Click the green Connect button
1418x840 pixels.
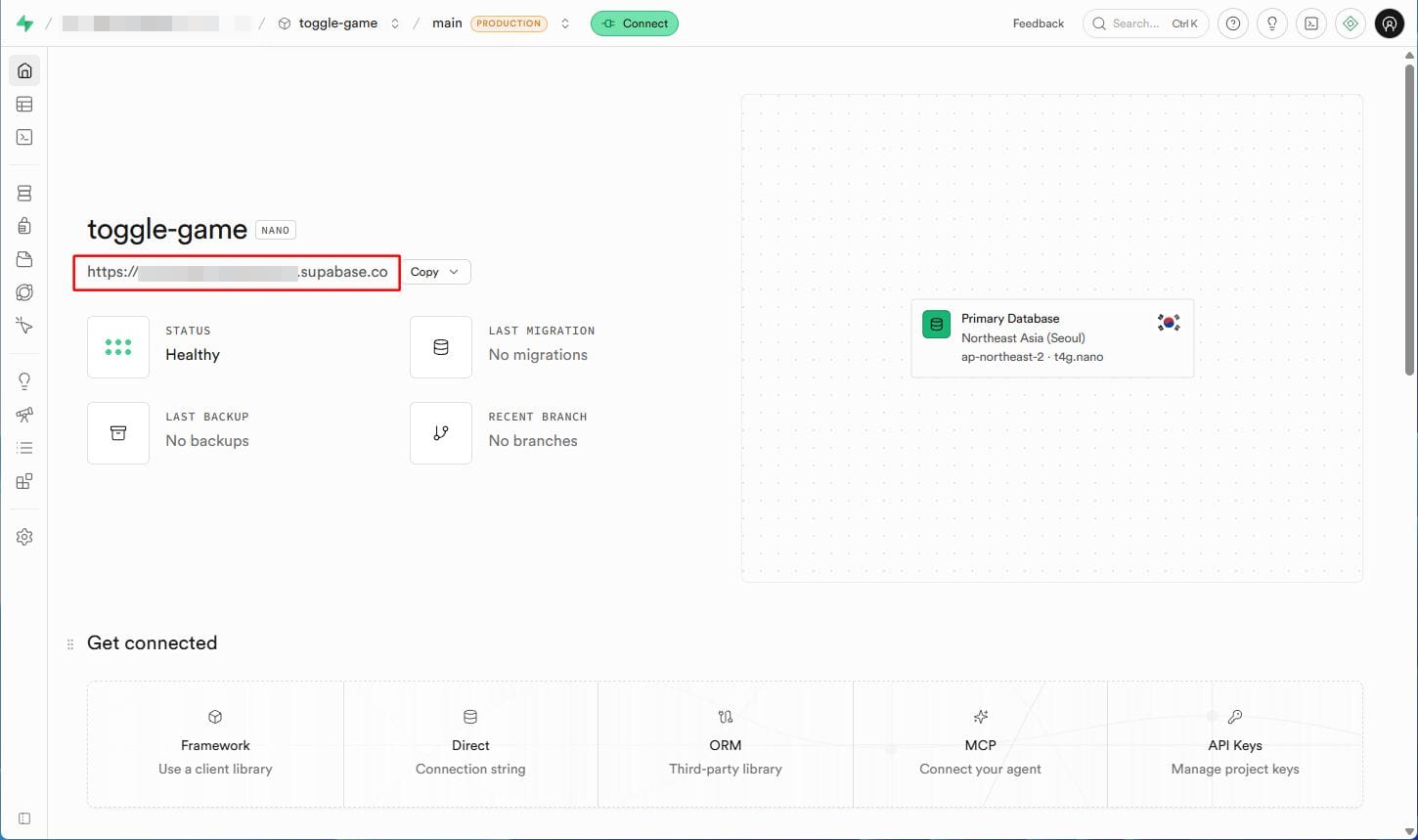[635, 23]
